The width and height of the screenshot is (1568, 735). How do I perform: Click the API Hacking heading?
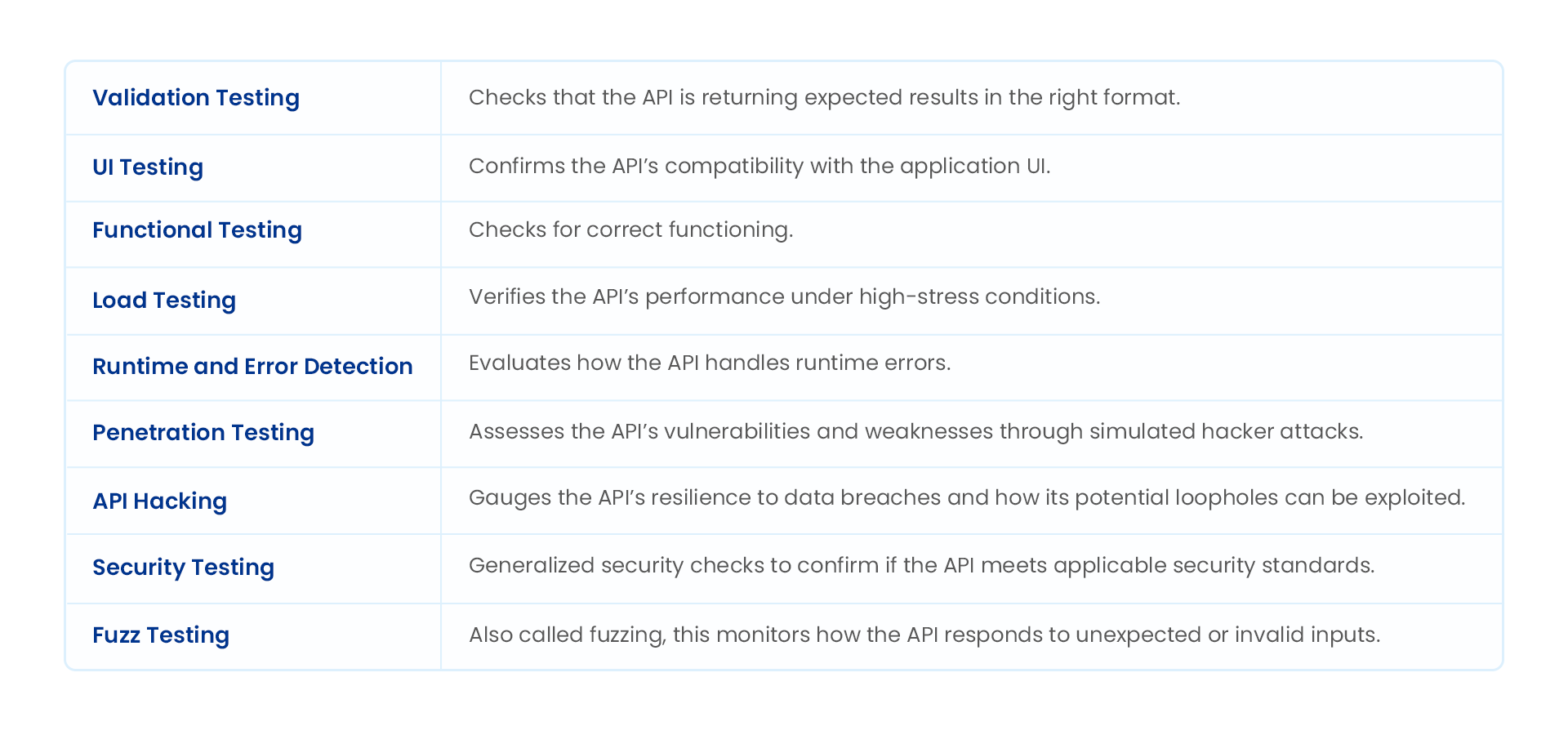(160, 501)
